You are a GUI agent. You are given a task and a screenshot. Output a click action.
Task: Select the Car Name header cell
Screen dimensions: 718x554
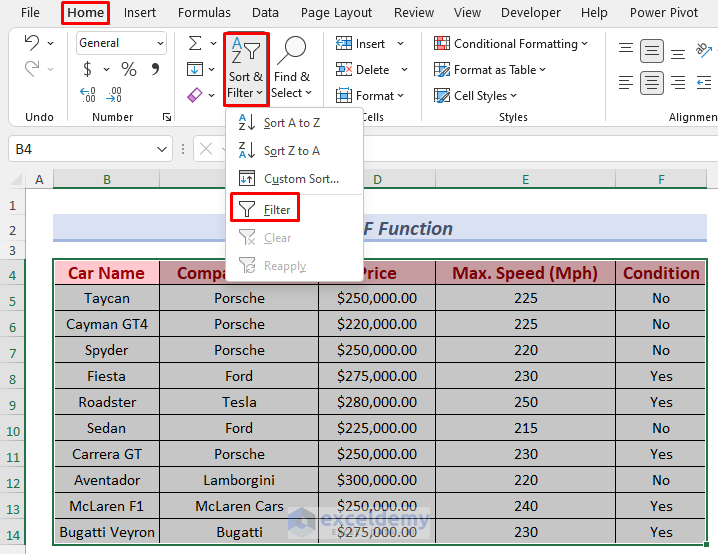pos(107,273)
